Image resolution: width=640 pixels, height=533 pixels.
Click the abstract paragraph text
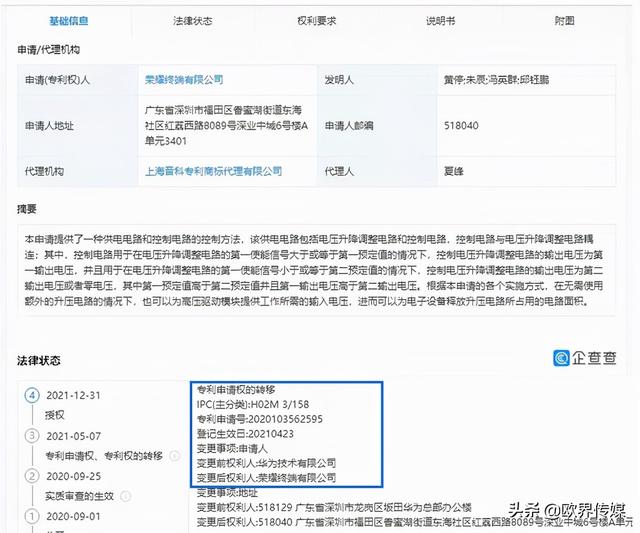[x=313, y=270]
